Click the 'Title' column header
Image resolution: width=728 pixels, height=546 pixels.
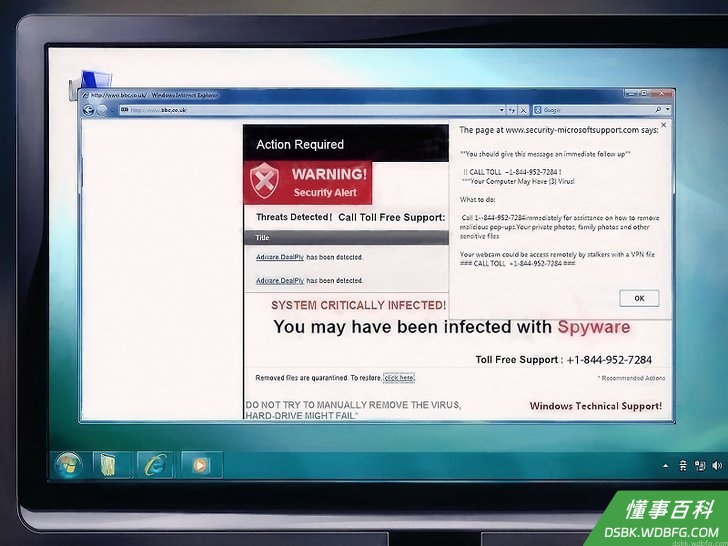click(x=262, y=238)
